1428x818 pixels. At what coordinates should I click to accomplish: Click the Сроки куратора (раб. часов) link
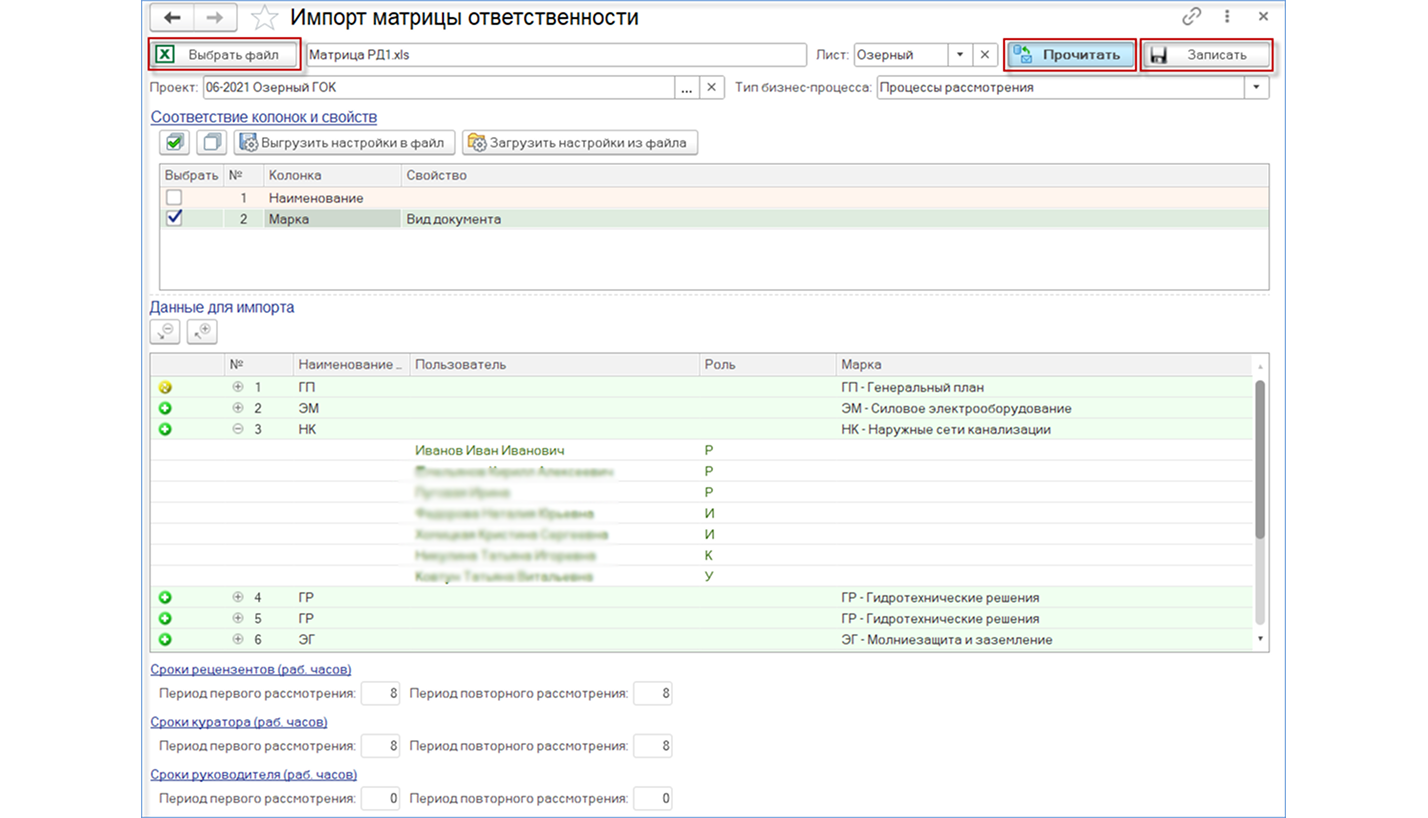point(239,721)
